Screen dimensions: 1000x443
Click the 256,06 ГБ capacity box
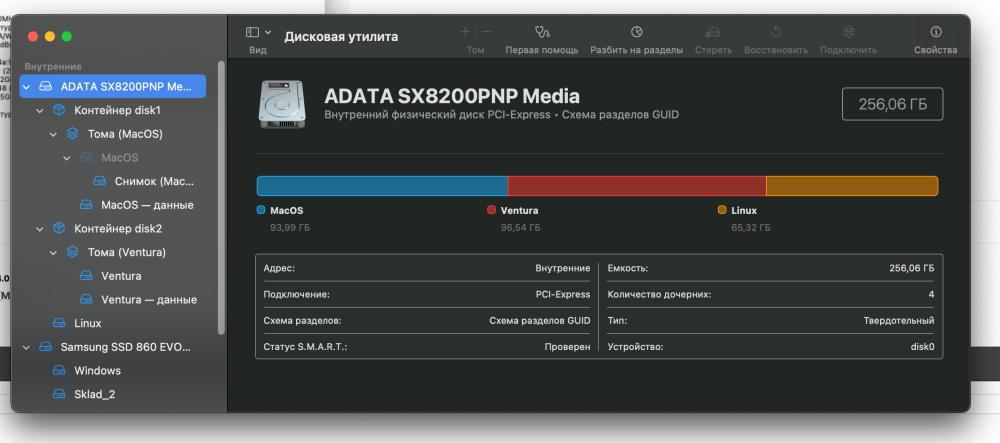click(892, 104)
